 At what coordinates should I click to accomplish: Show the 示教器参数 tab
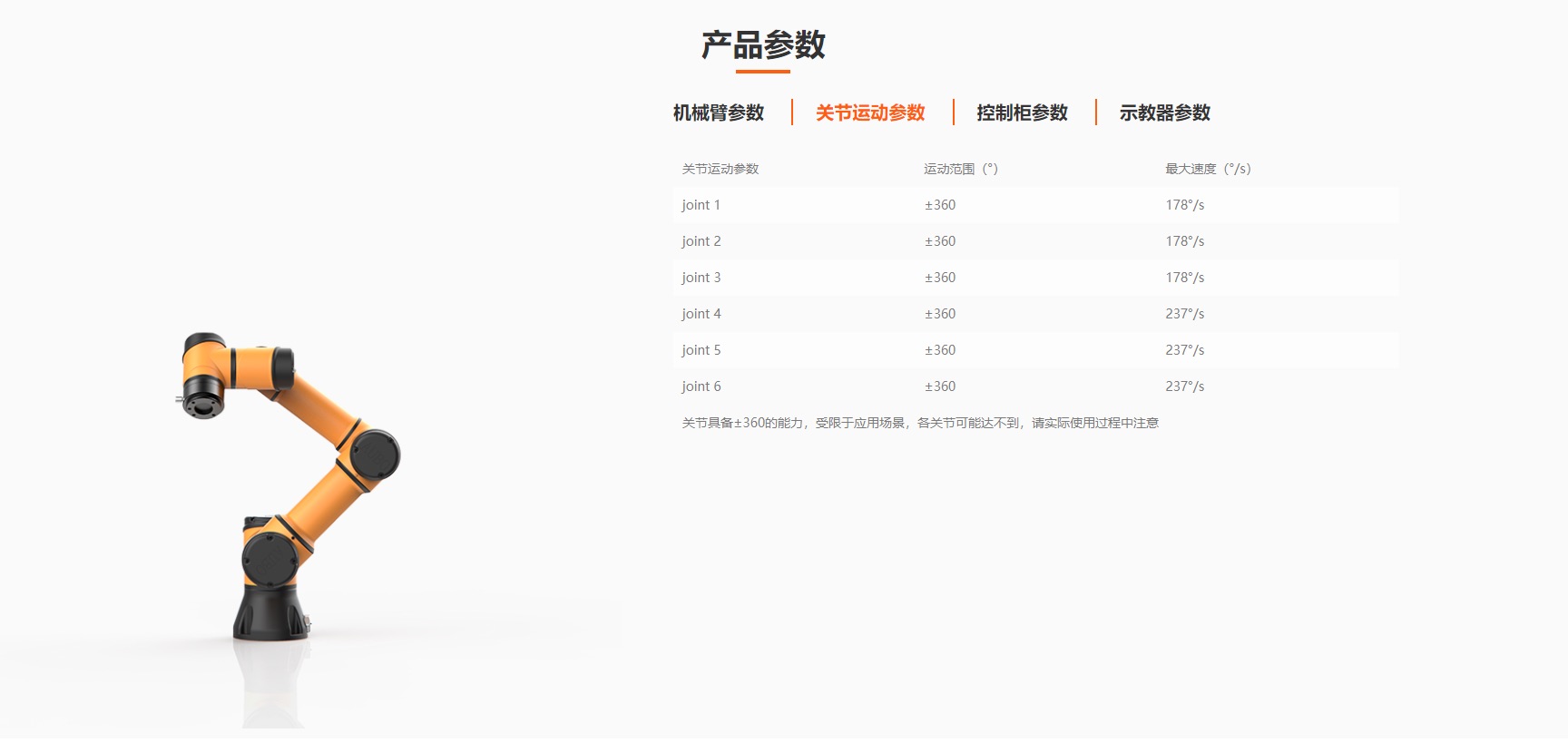pyautogui.click(x=1164, y=112)
